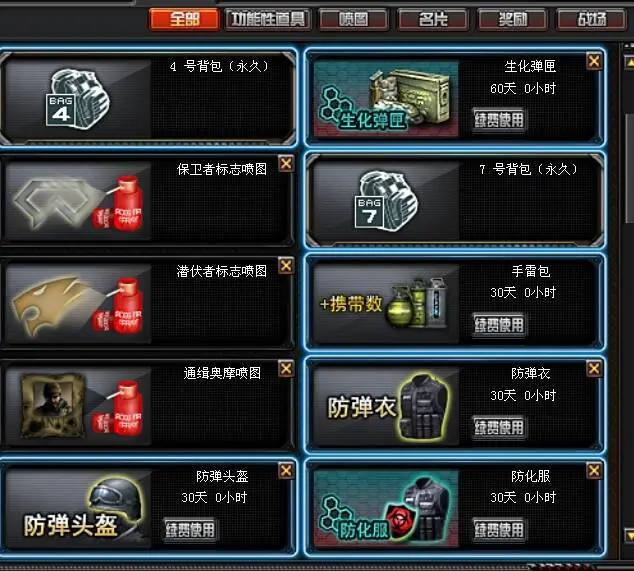Click the 防化服 hazmat suit image

[x=387, y=508]
